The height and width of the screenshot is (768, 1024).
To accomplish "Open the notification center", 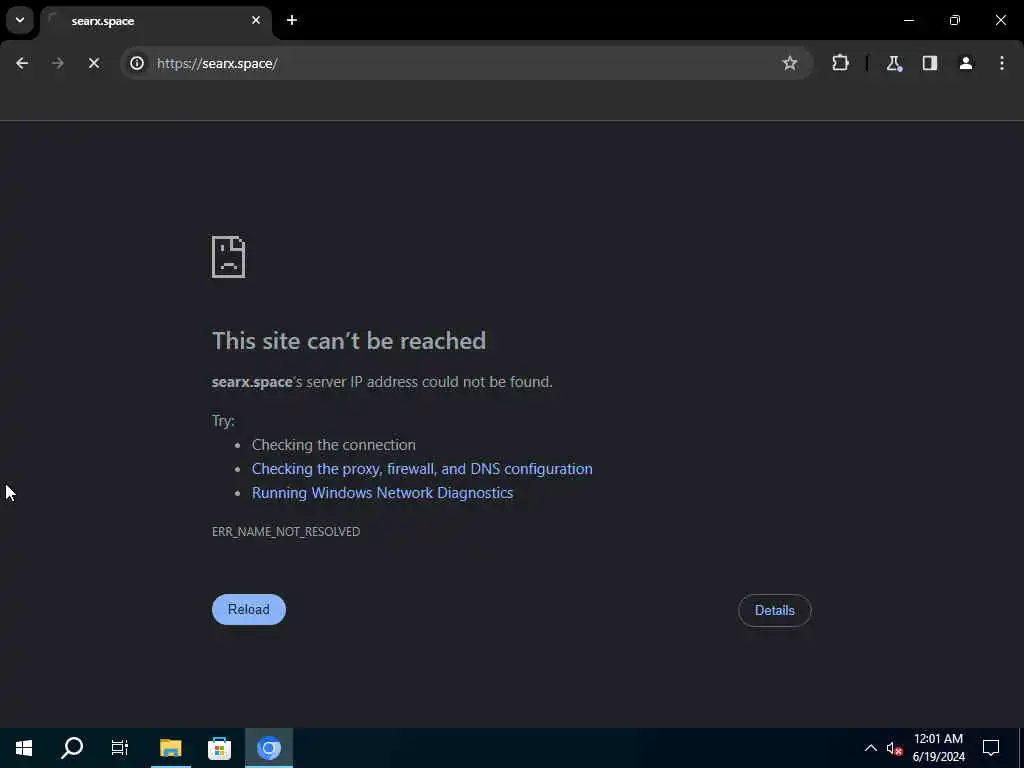I will (991, 748).
